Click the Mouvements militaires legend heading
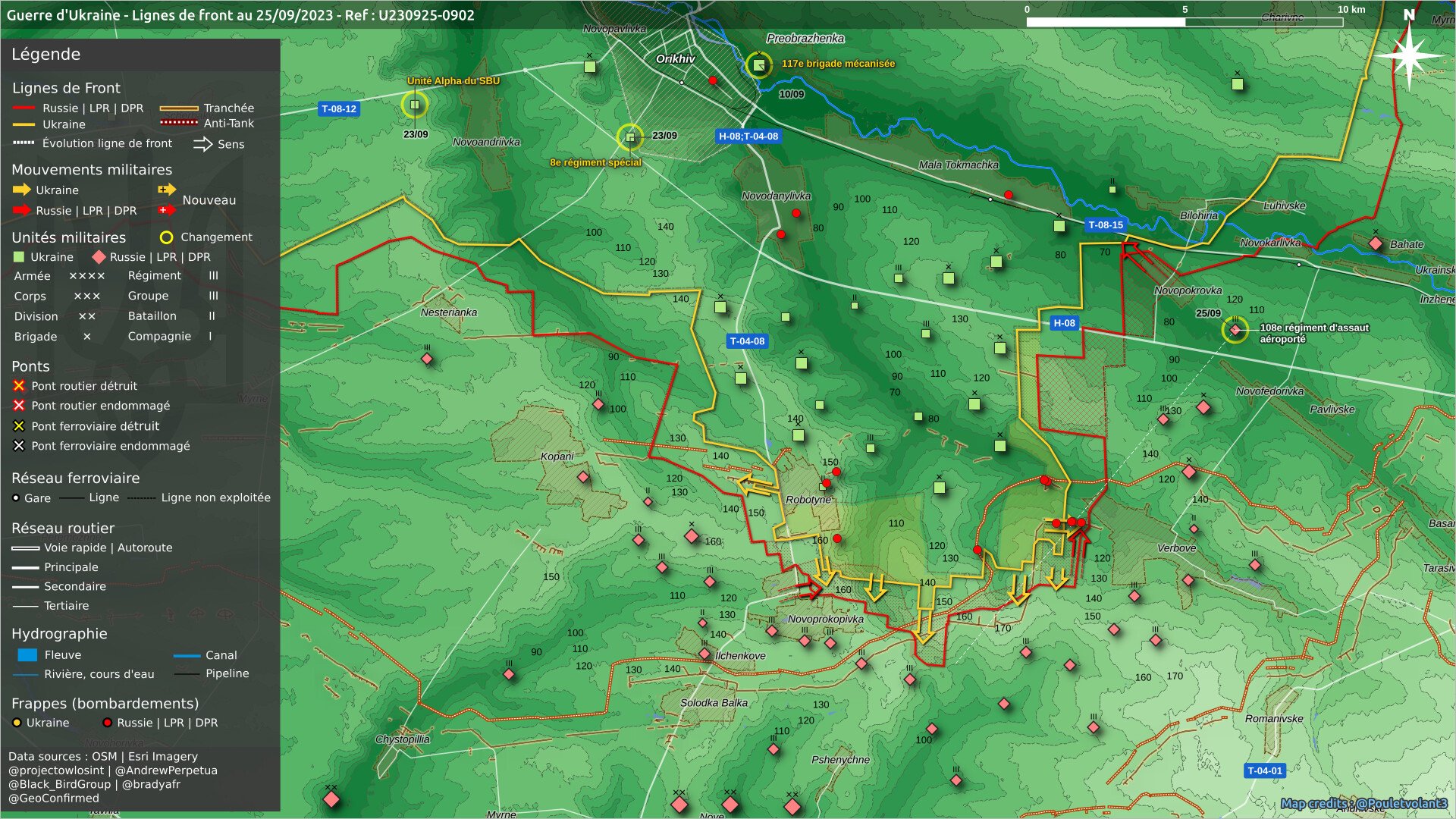The image size is (1456, 819). click(92, 170)
